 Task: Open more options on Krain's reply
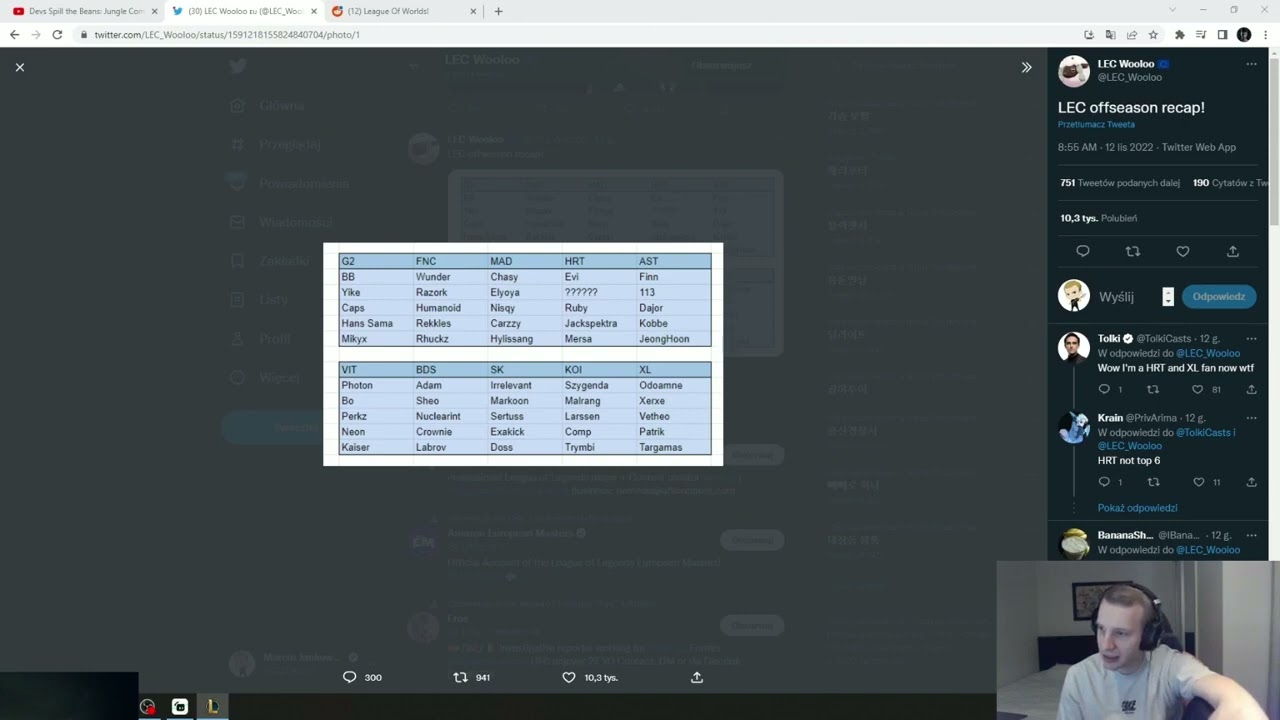click(x=1251, y=418)
